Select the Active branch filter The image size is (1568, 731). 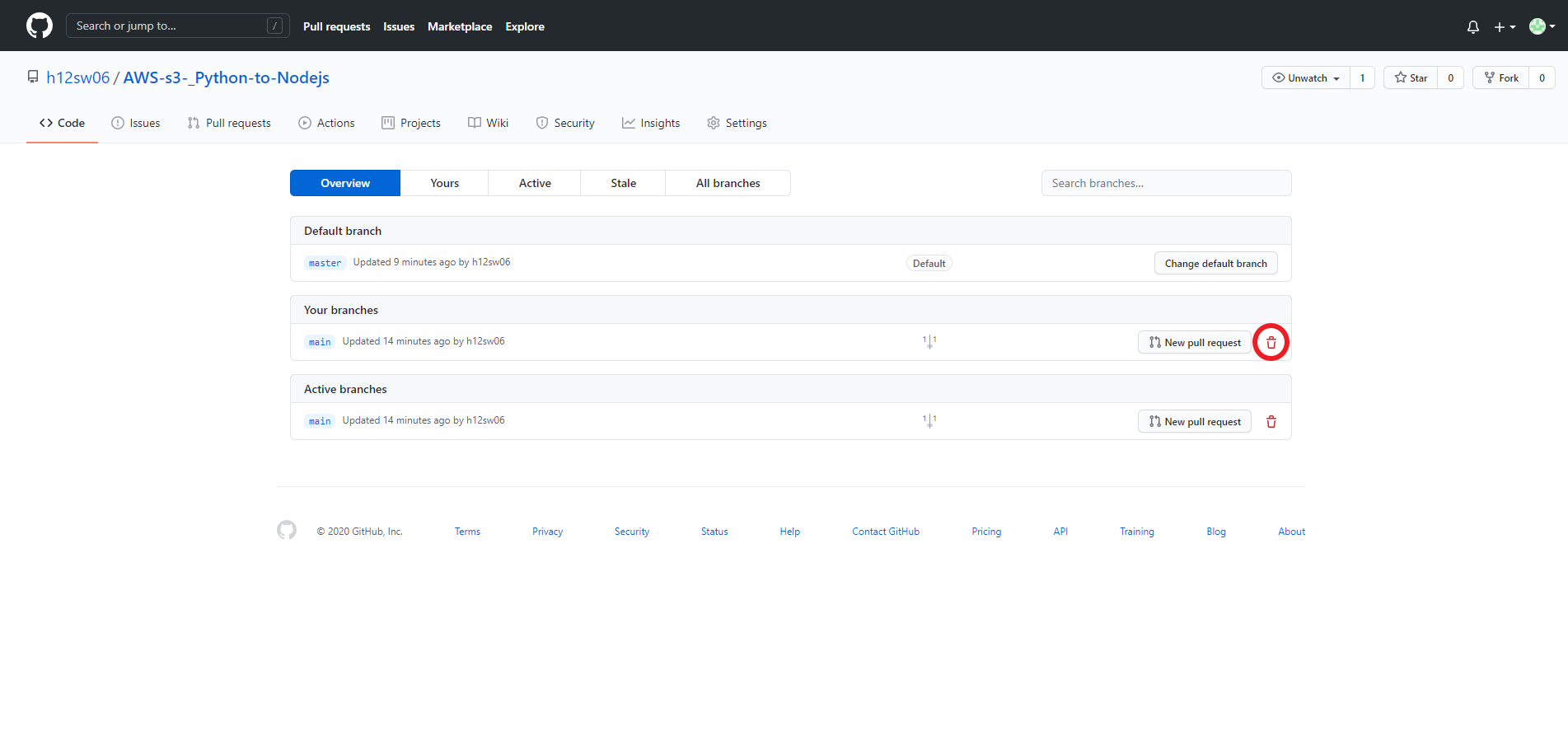pos(535,183)
